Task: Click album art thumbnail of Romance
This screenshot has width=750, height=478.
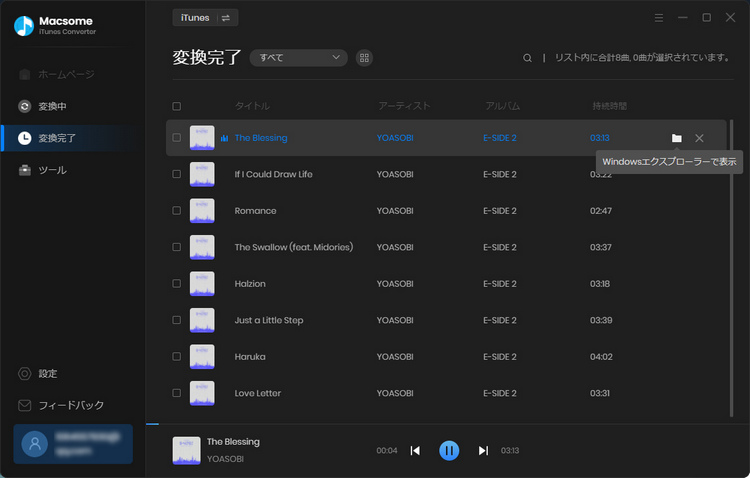Action: pyautogui.click(x=202, y=211)
